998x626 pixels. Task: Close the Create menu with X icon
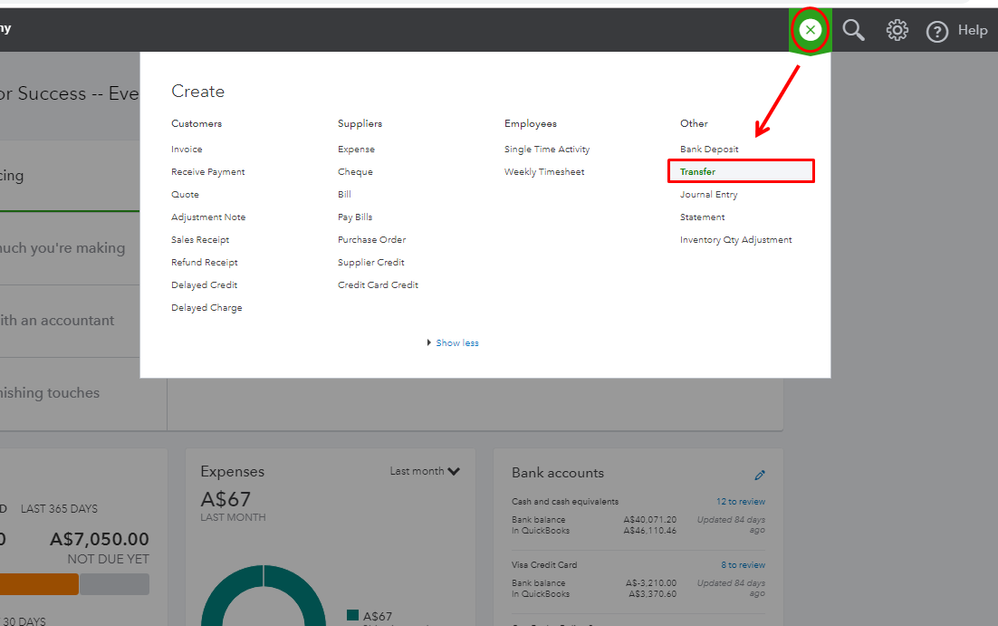pyautogui.click(x=810, y=30)
